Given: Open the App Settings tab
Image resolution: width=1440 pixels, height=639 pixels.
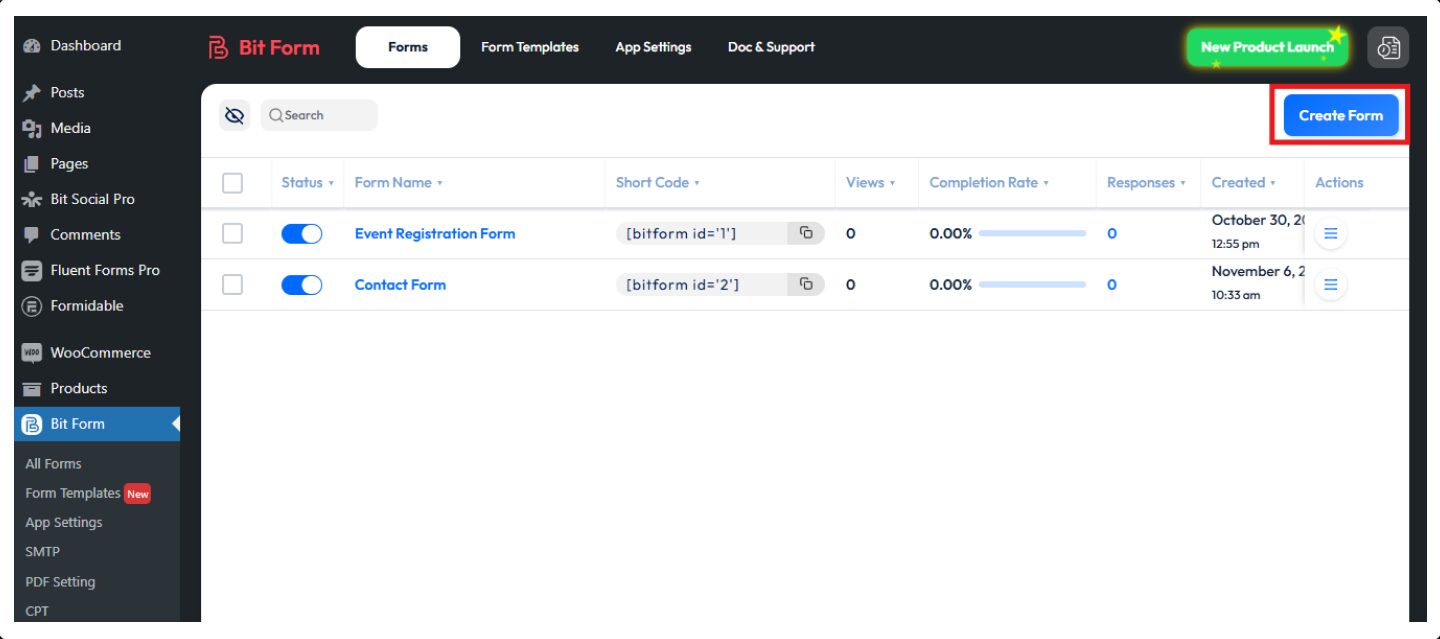Looking at the screenshot, I should [x=653, y=47].
